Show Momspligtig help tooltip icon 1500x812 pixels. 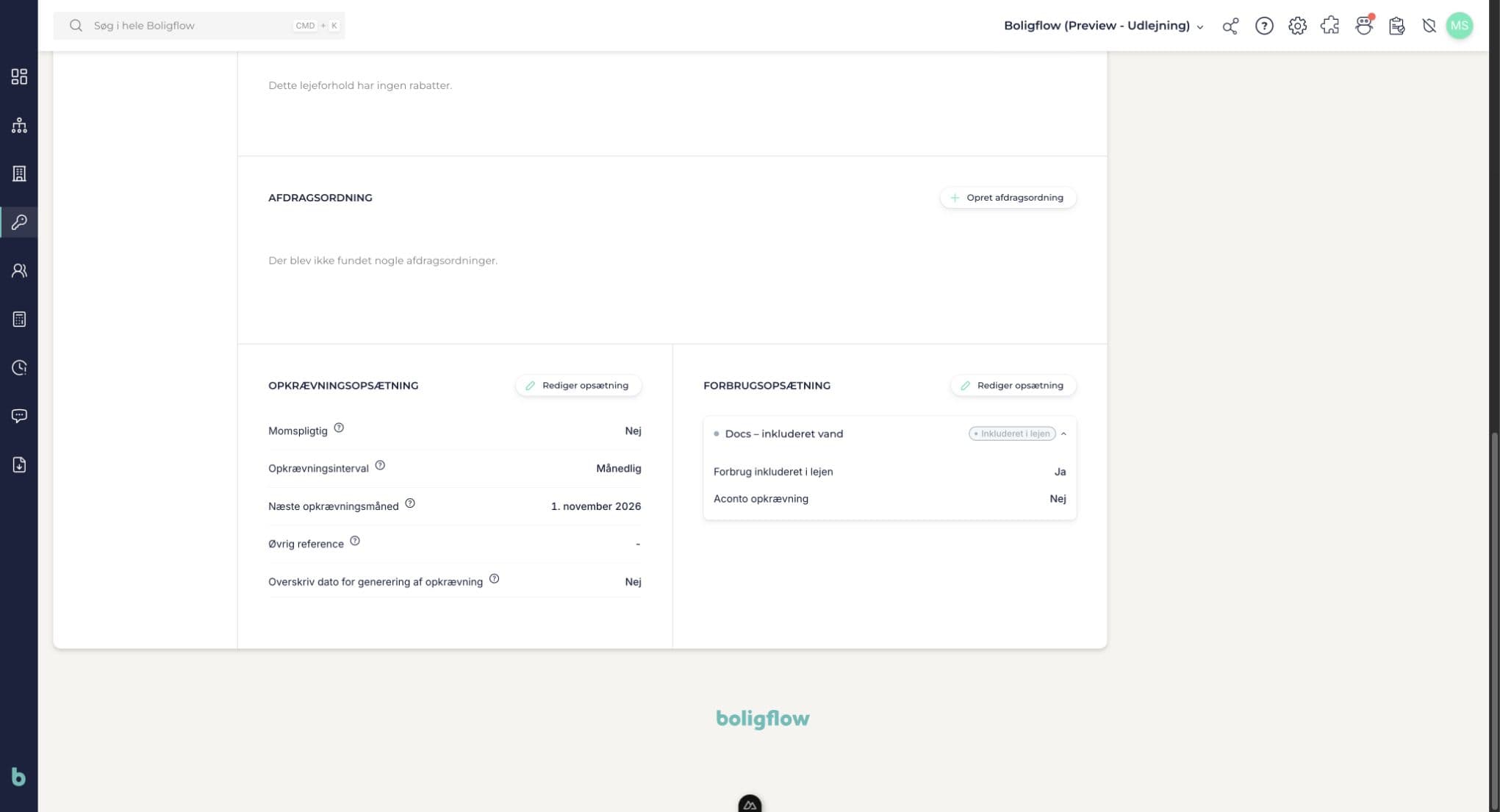coord(339,428)
